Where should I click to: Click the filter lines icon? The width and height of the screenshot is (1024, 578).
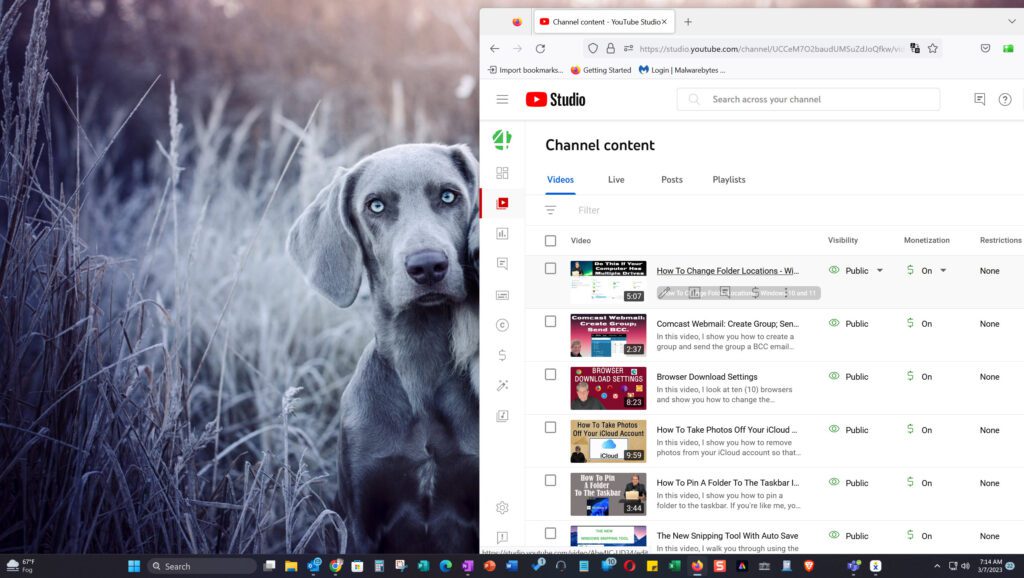[551, 210]
